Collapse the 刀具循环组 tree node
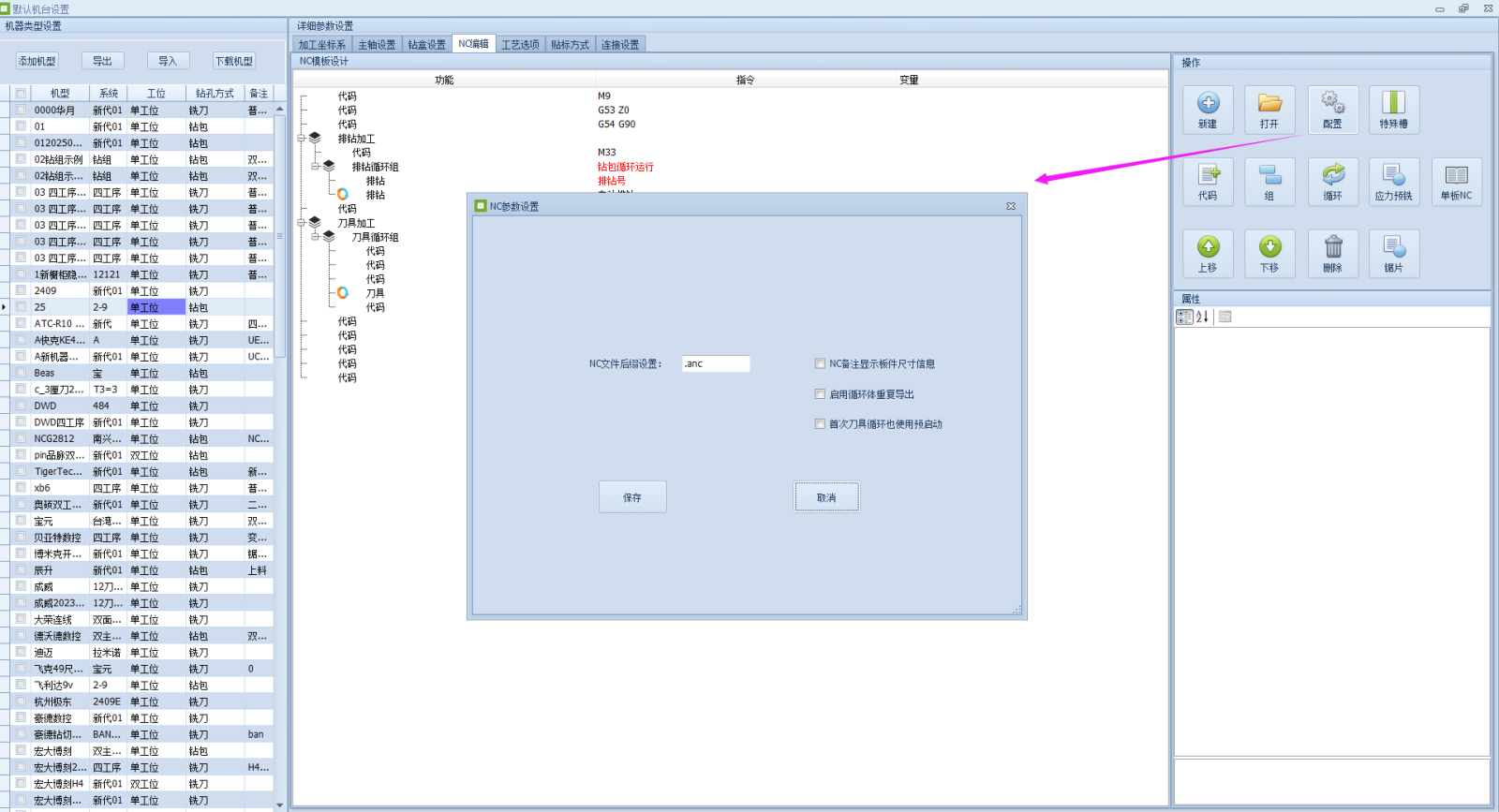The width and height of the screenshot is (1499, 812). [316, 237]
